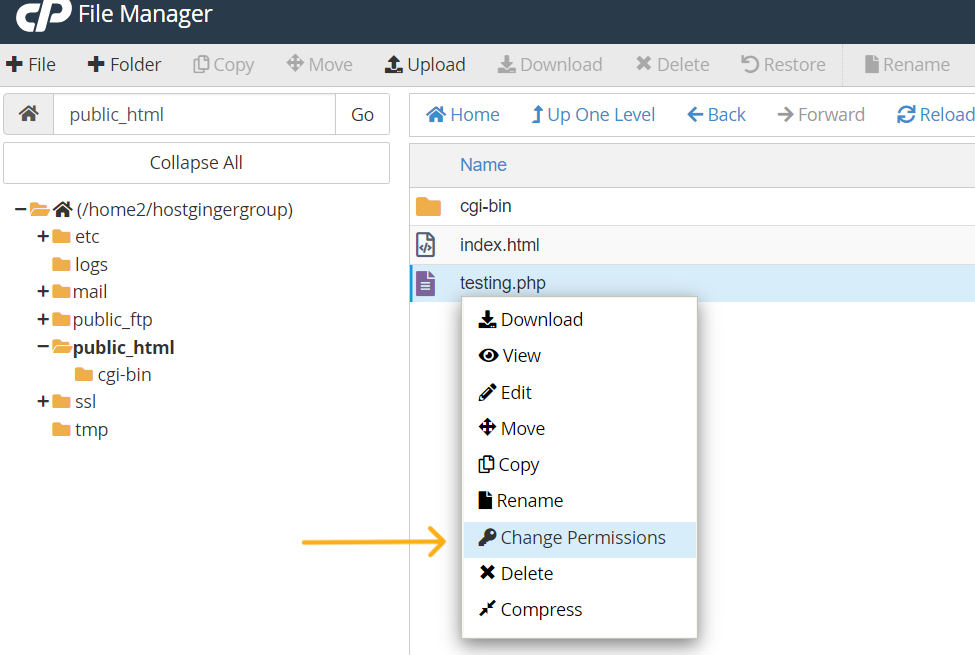The image size is (975, 655).
Task: Collapse the public_html tree node
Action: click(43, 346)
